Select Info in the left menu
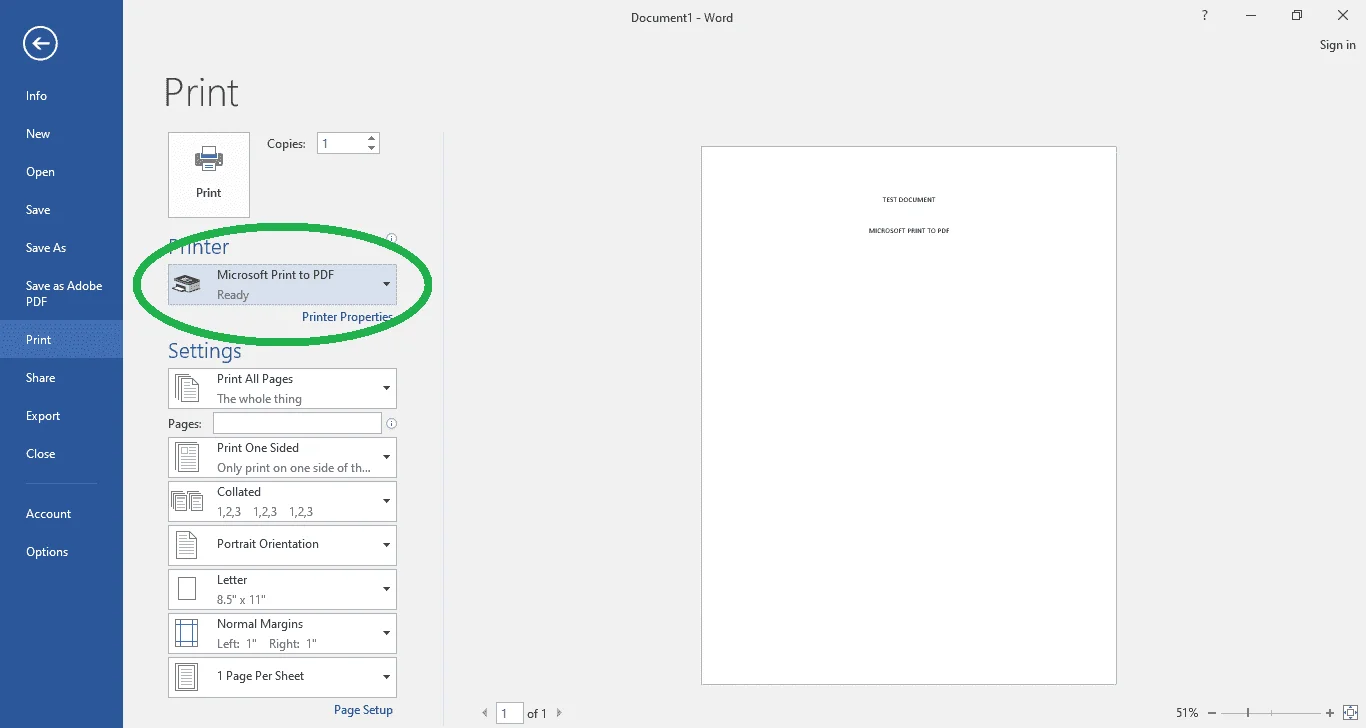This screenshot has height=728, width=1366. pos(61,96)
